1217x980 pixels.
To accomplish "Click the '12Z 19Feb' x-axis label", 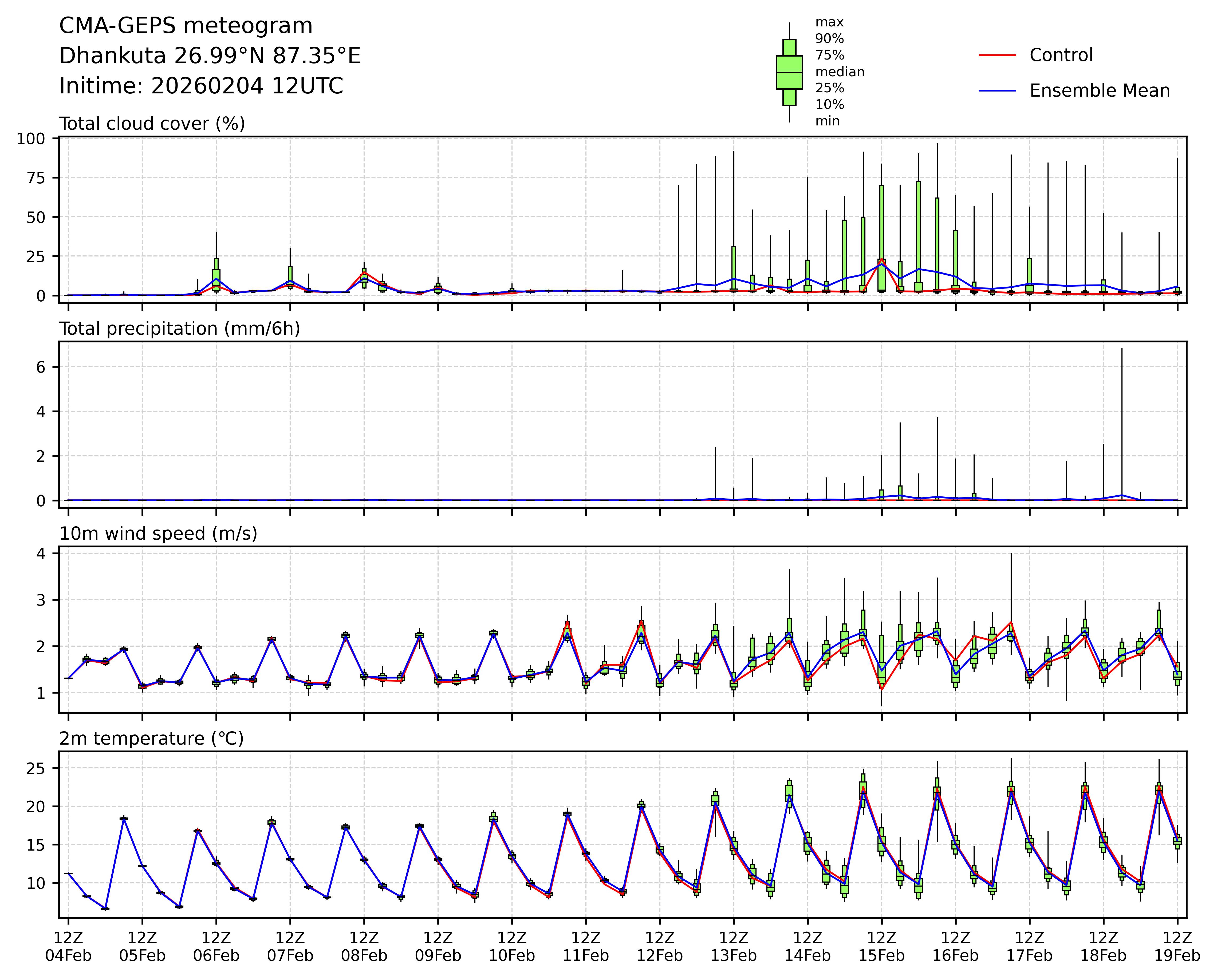I will [x=1177, y=947].
